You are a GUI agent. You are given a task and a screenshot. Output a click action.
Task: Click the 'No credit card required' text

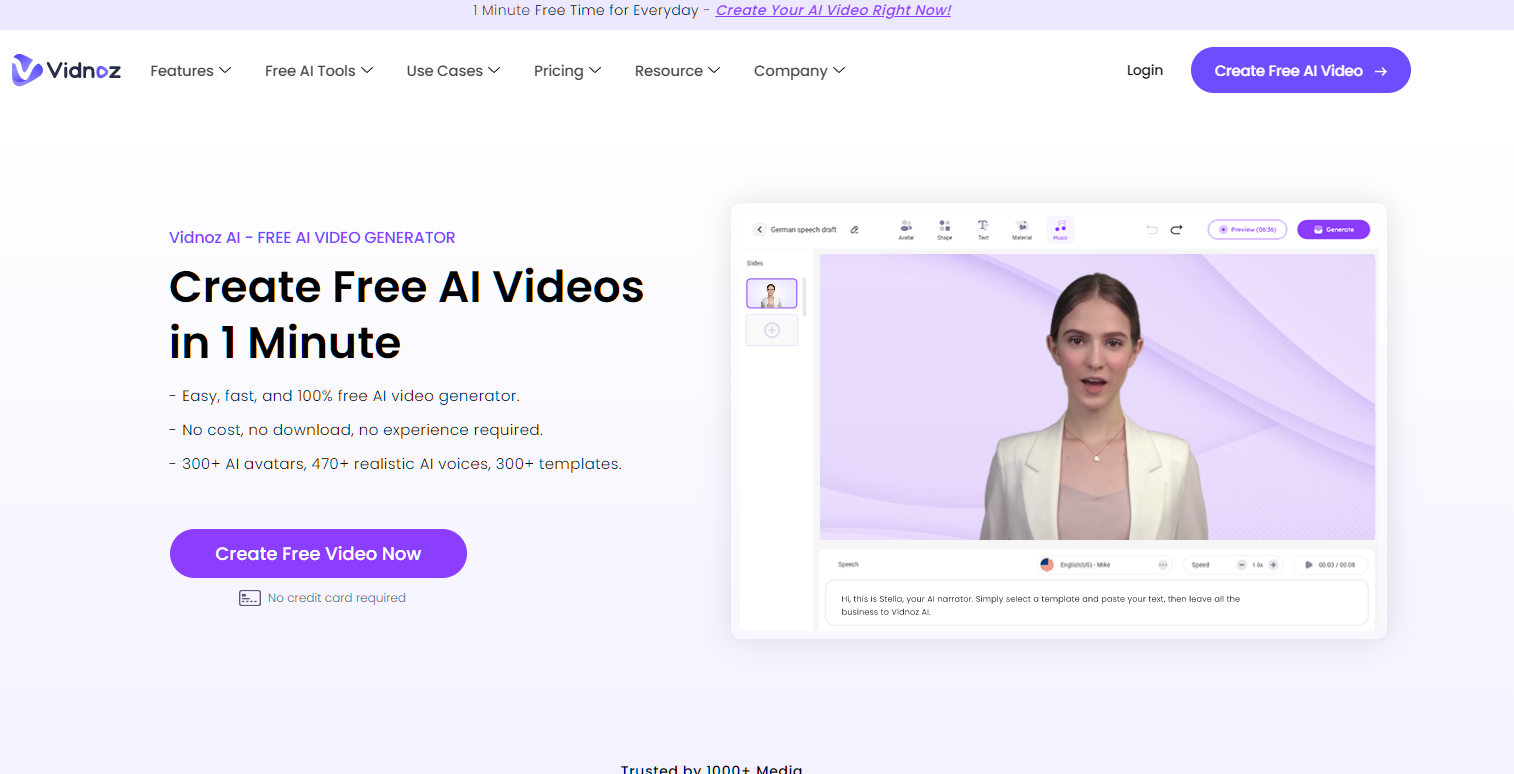337,598
